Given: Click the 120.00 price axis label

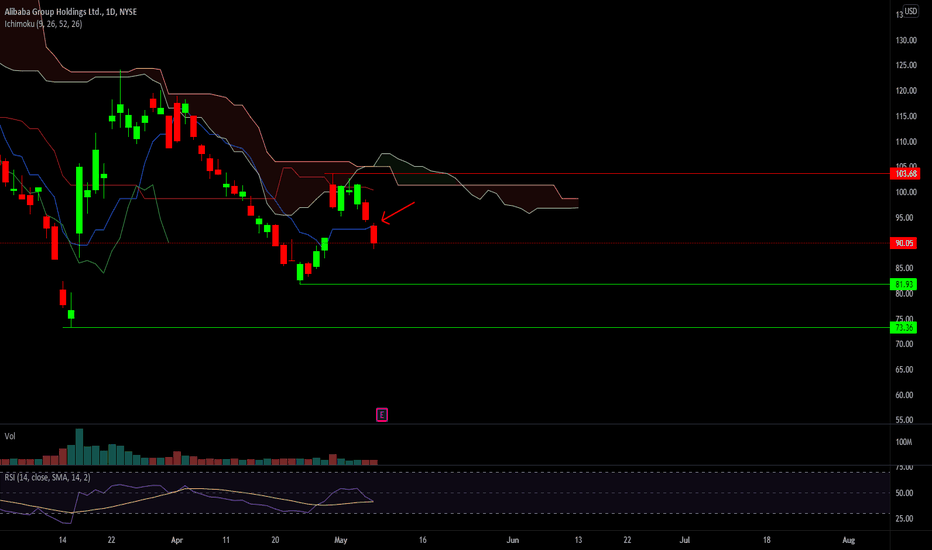Looking at the screenshot, I should click(x=906, y=91).
